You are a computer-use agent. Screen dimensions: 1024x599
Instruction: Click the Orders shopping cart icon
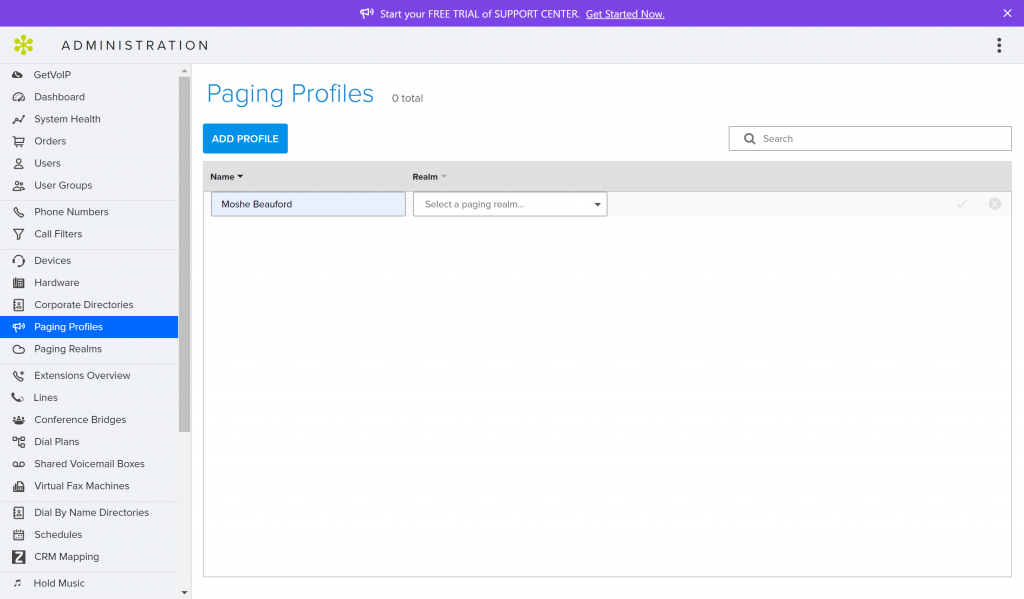18,141
